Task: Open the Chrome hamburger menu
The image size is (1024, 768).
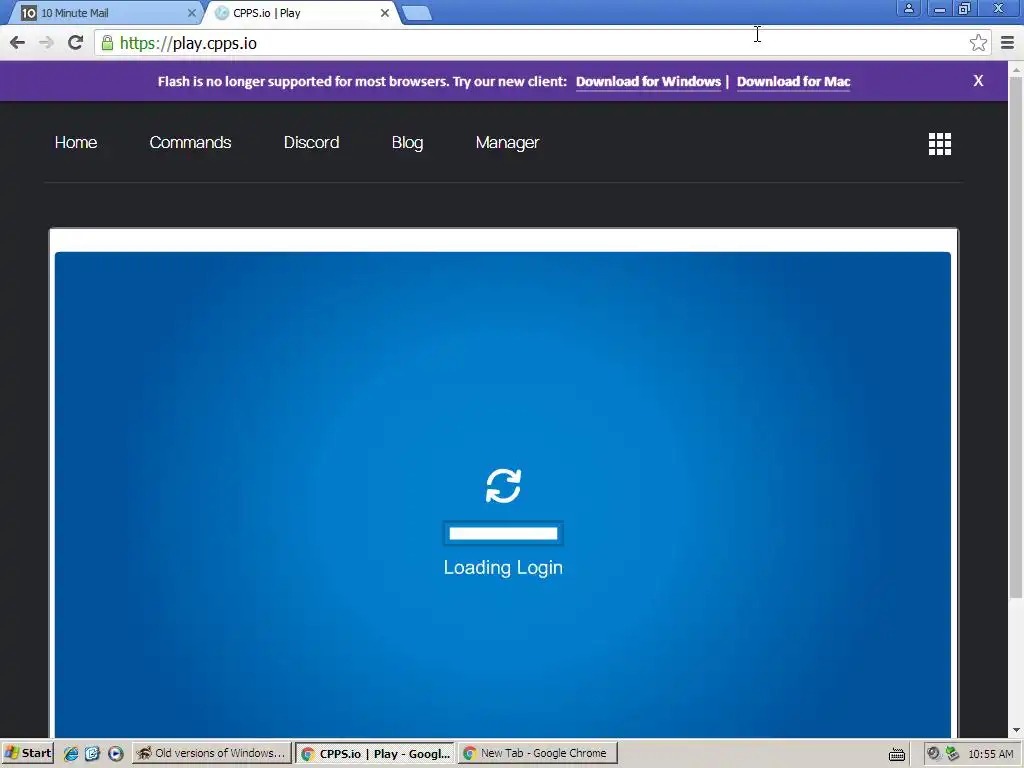Action: pyautogui.click(x=1008, y=43)
